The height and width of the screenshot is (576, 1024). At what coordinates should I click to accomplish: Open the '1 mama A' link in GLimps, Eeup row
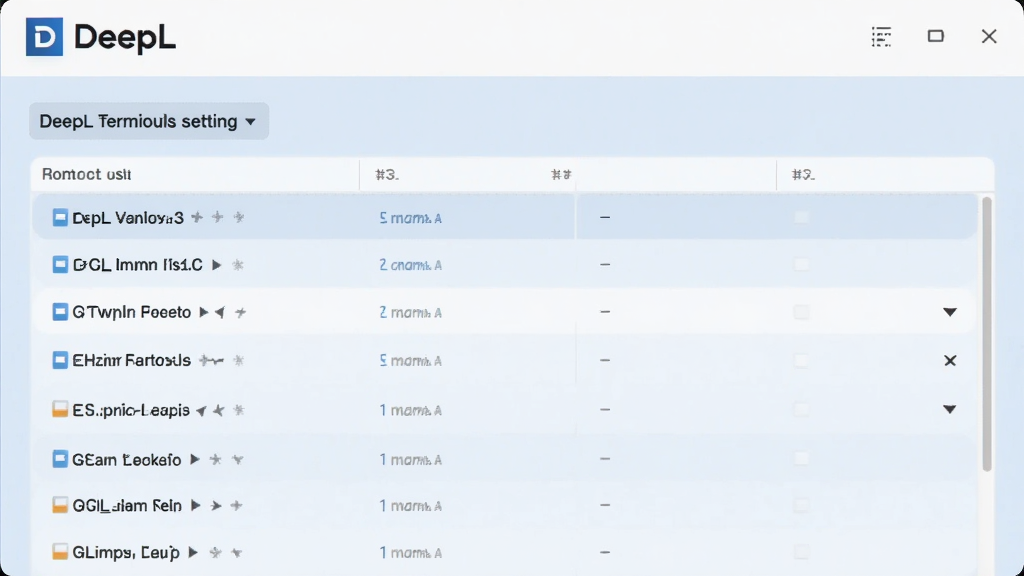tap(410, 552)
